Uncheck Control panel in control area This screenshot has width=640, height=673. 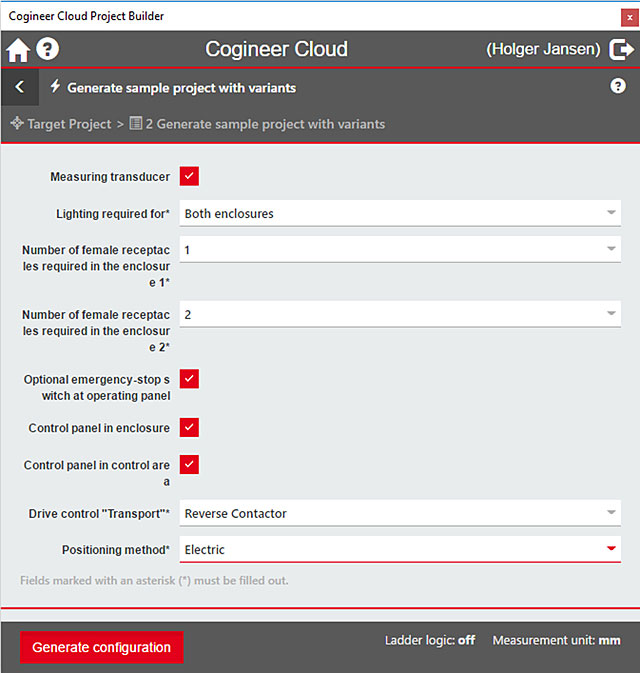pos(189,464)
